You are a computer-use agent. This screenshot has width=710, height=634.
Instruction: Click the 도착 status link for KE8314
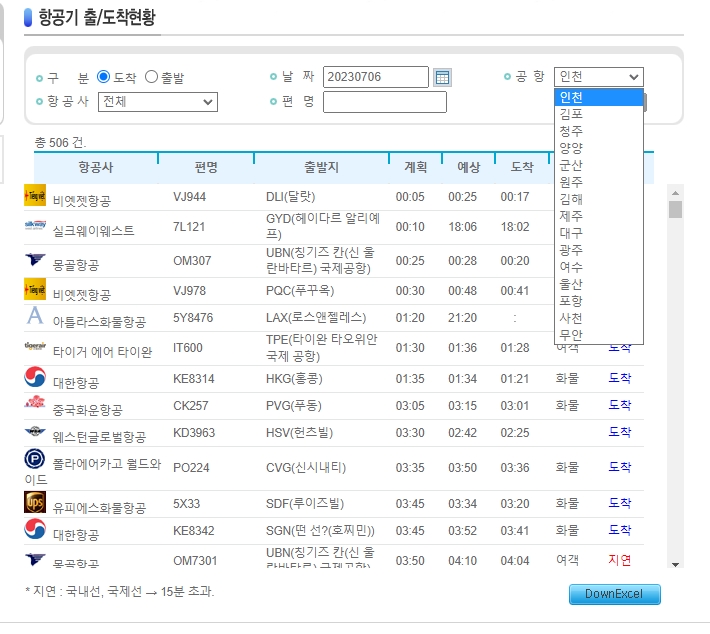click(x=619, y=378)
